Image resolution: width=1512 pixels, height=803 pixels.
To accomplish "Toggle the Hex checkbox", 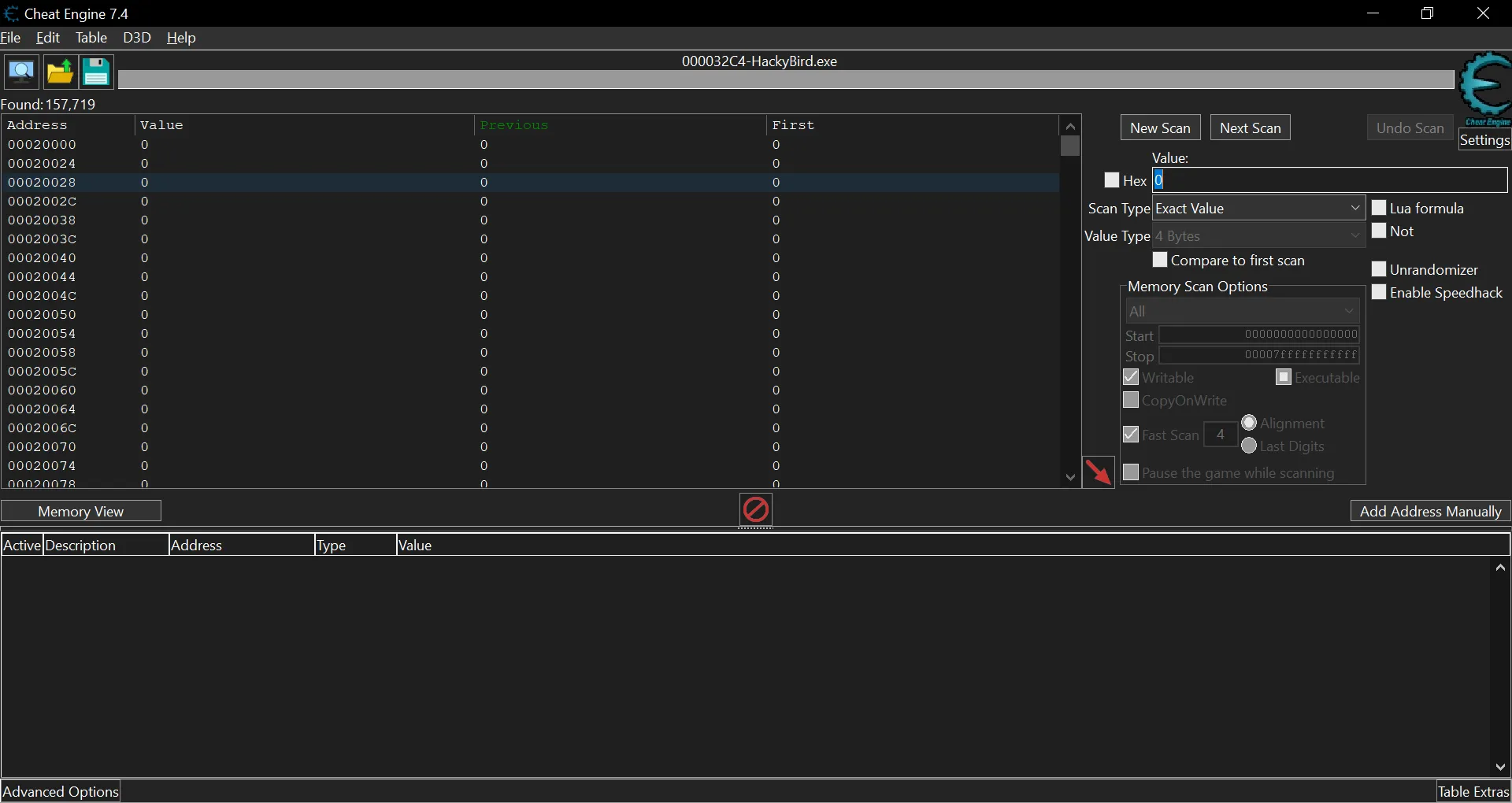I will [1112, 180].
